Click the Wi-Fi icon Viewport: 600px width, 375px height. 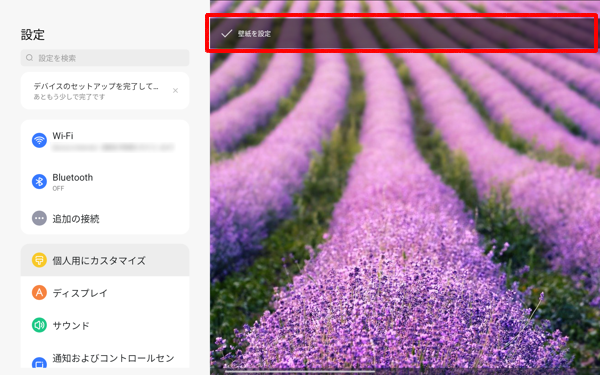39,140
